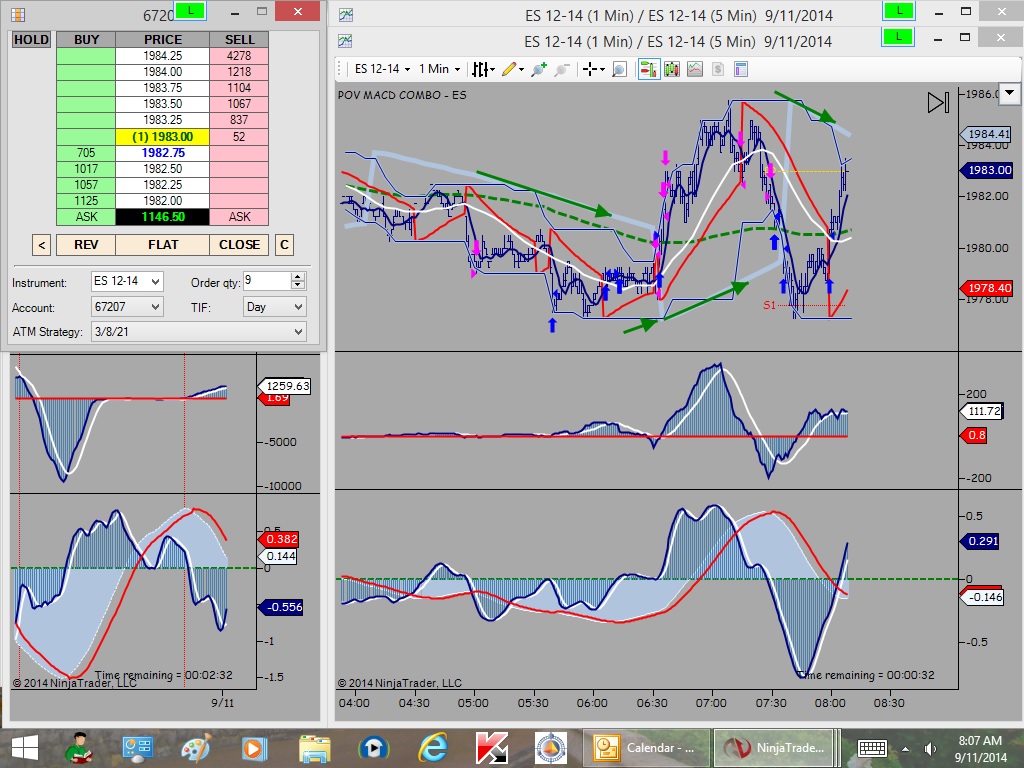Image resolution: width=1024 pixels, height=768 pixels.
Task: Click the C button beside CLOSE
Action: tap(284, 245)
